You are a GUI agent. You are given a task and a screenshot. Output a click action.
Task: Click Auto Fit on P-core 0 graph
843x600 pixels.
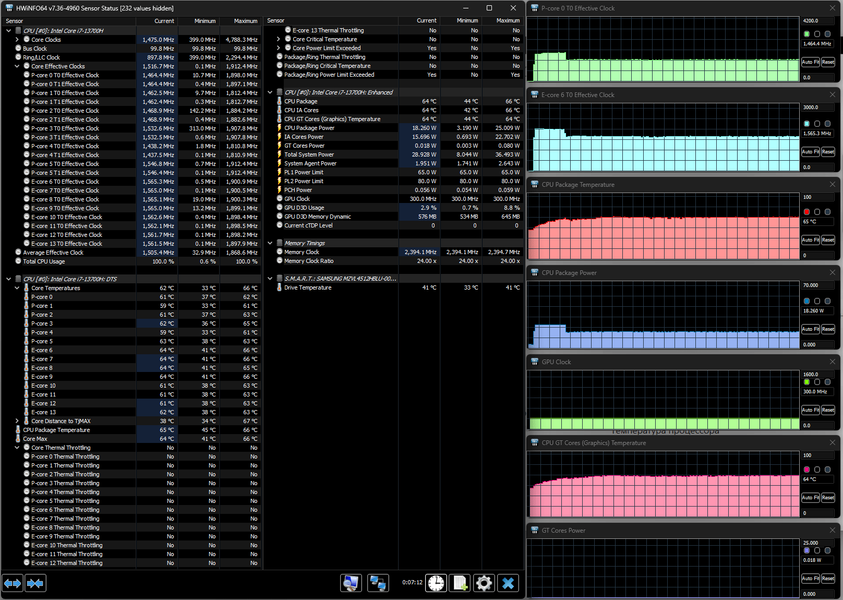coord(808,62)
